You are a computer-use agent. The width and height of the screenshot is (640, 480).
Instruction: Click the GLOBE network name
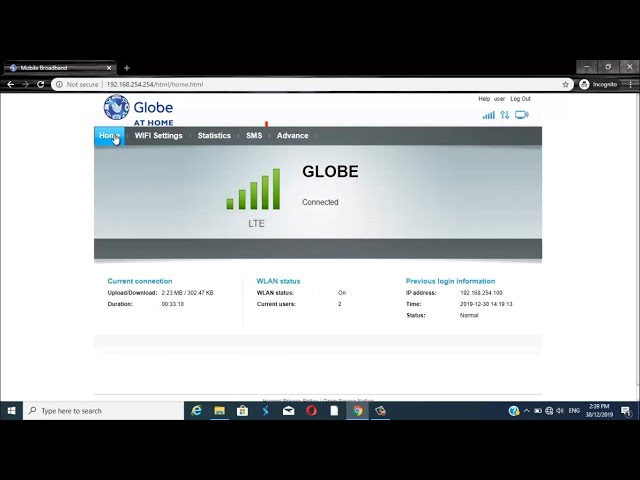[330, 171]
